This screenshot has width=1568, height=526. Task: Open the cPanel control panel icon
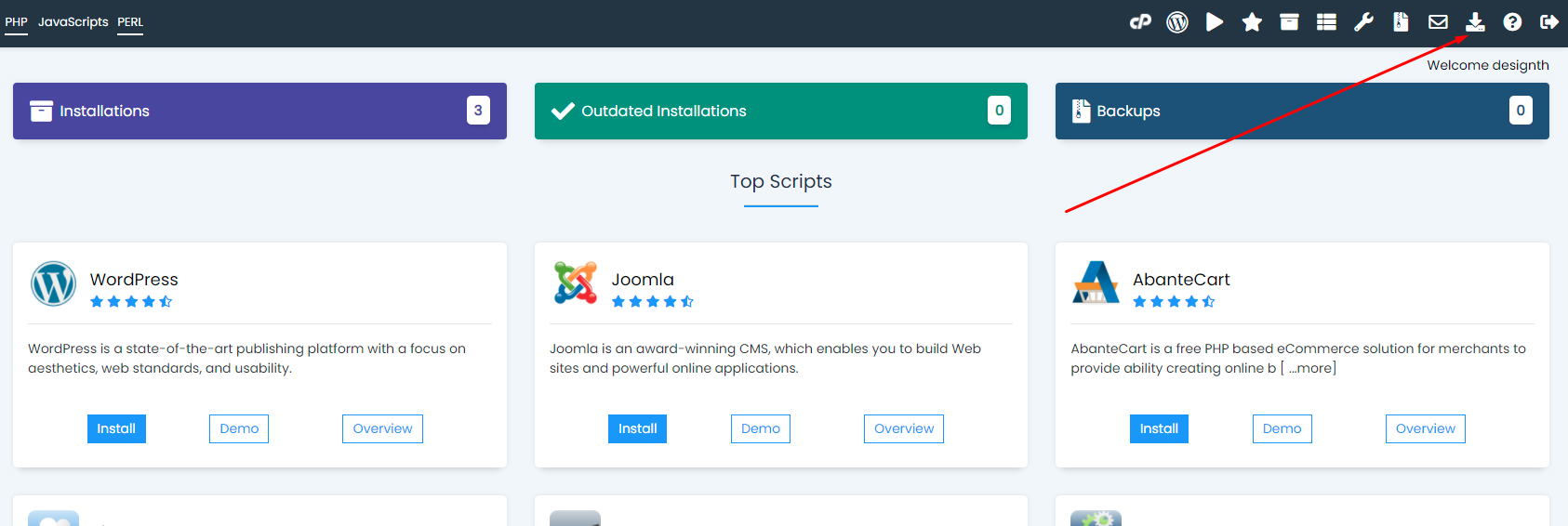coord(1140,22)
